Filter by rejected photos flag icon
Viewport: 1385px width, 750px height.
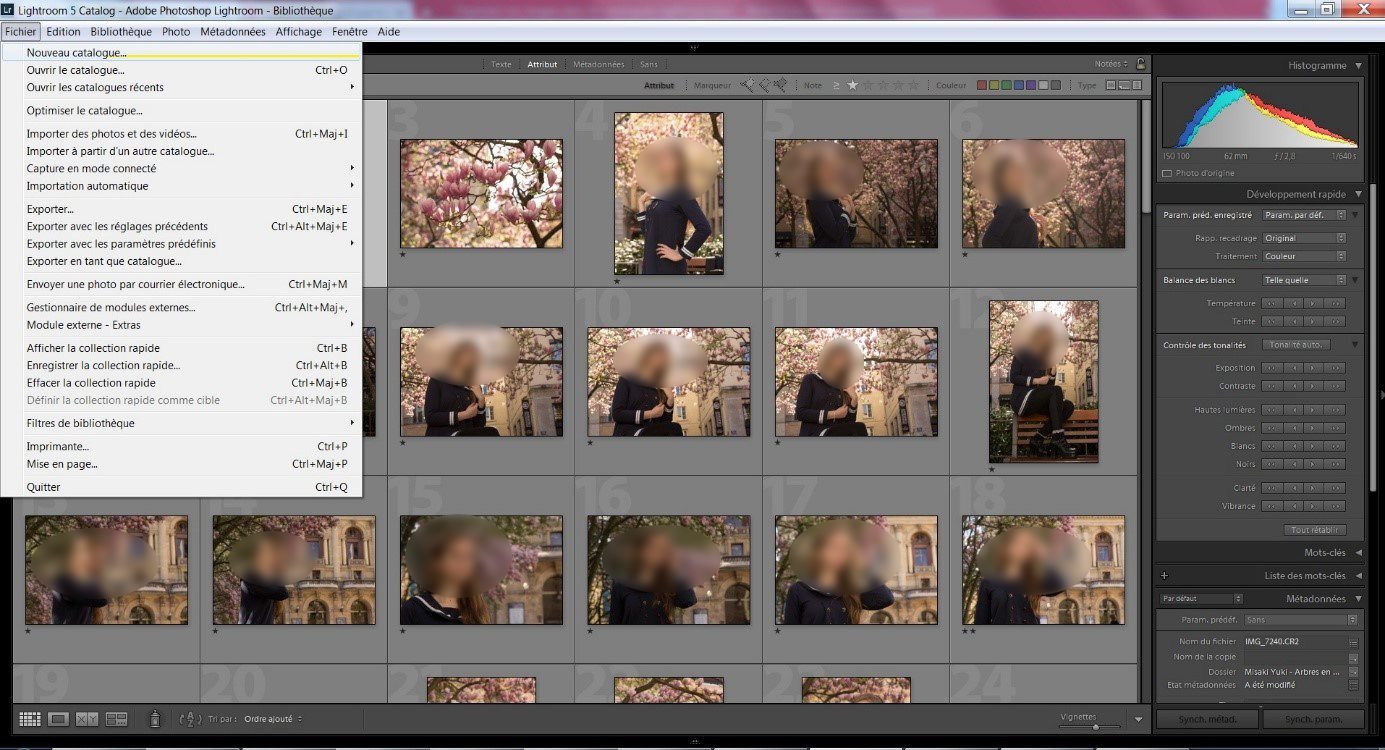(780, 85)
